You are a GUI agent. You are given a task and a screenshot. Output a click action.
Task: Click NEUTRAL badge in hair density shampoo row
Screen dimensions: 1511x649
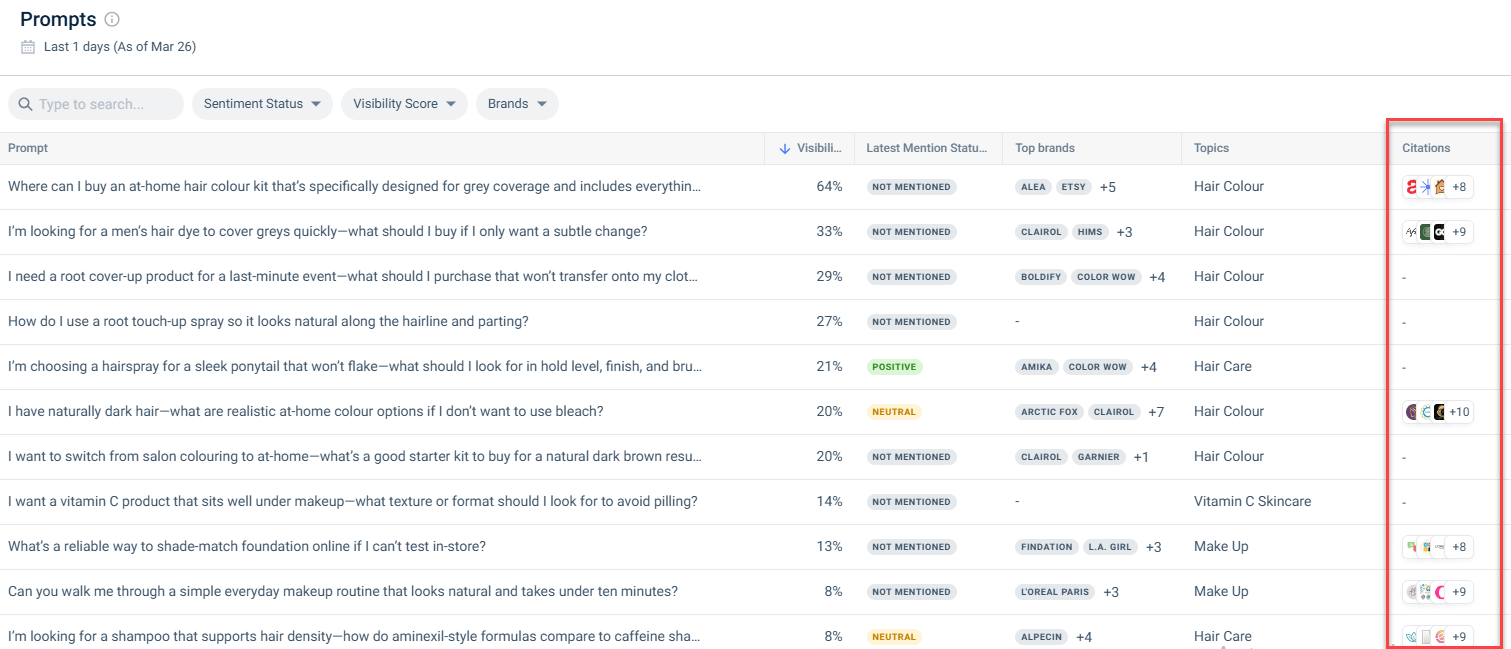tap(894, 637)
